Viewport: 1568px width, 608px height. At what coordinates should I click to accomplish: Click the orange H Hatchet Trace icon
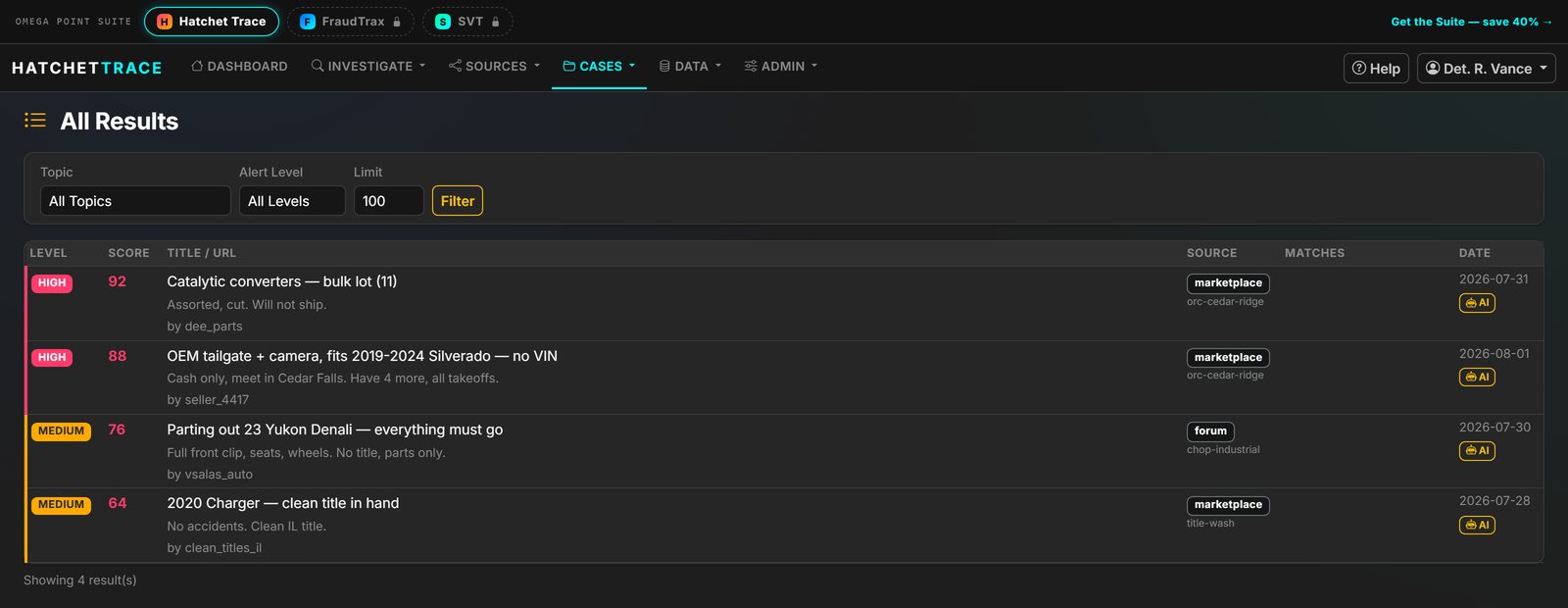[x=165, y=22]
